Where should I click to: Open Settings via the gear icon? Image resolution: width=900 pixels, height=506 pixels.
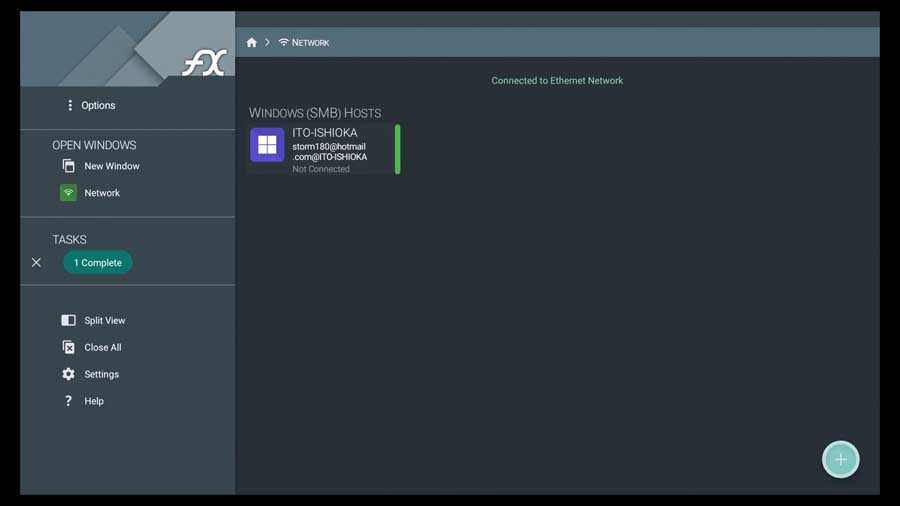(68, 374)
